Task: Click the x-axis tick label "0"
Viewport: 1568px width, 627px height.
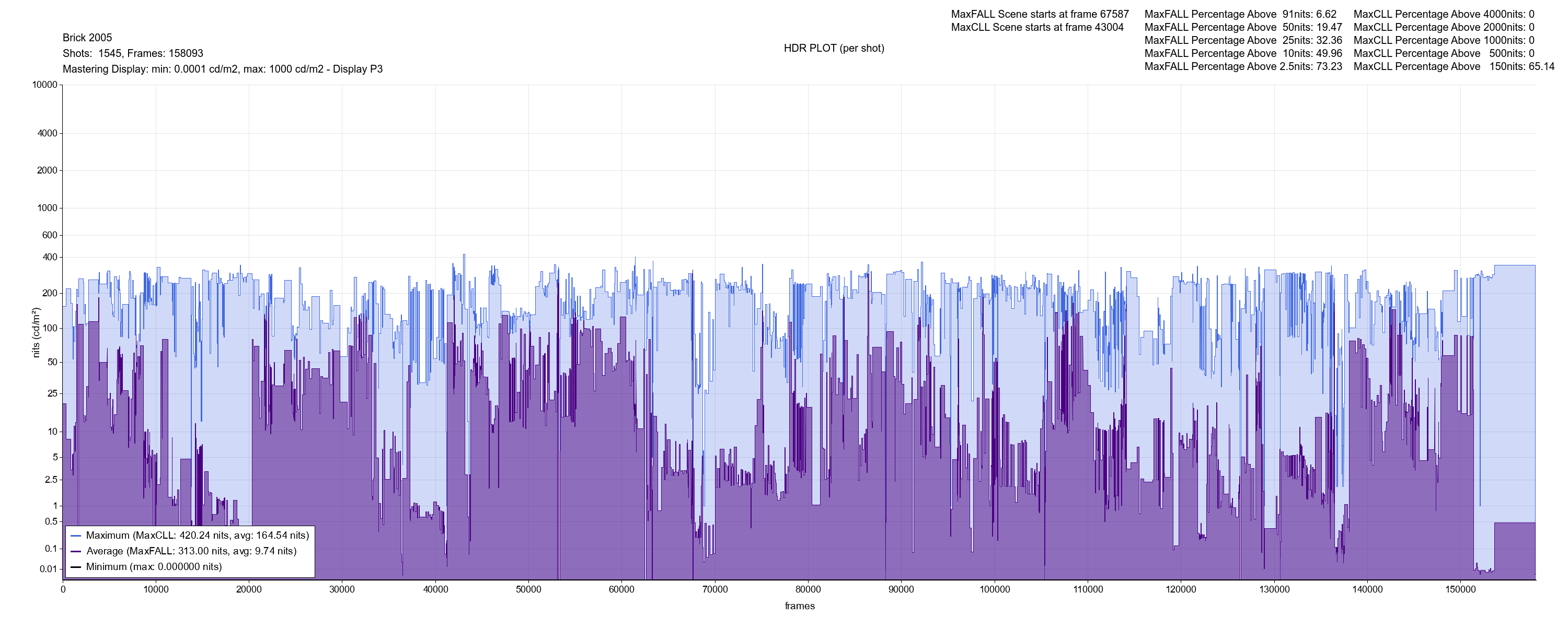Action: tap(63, 589)
